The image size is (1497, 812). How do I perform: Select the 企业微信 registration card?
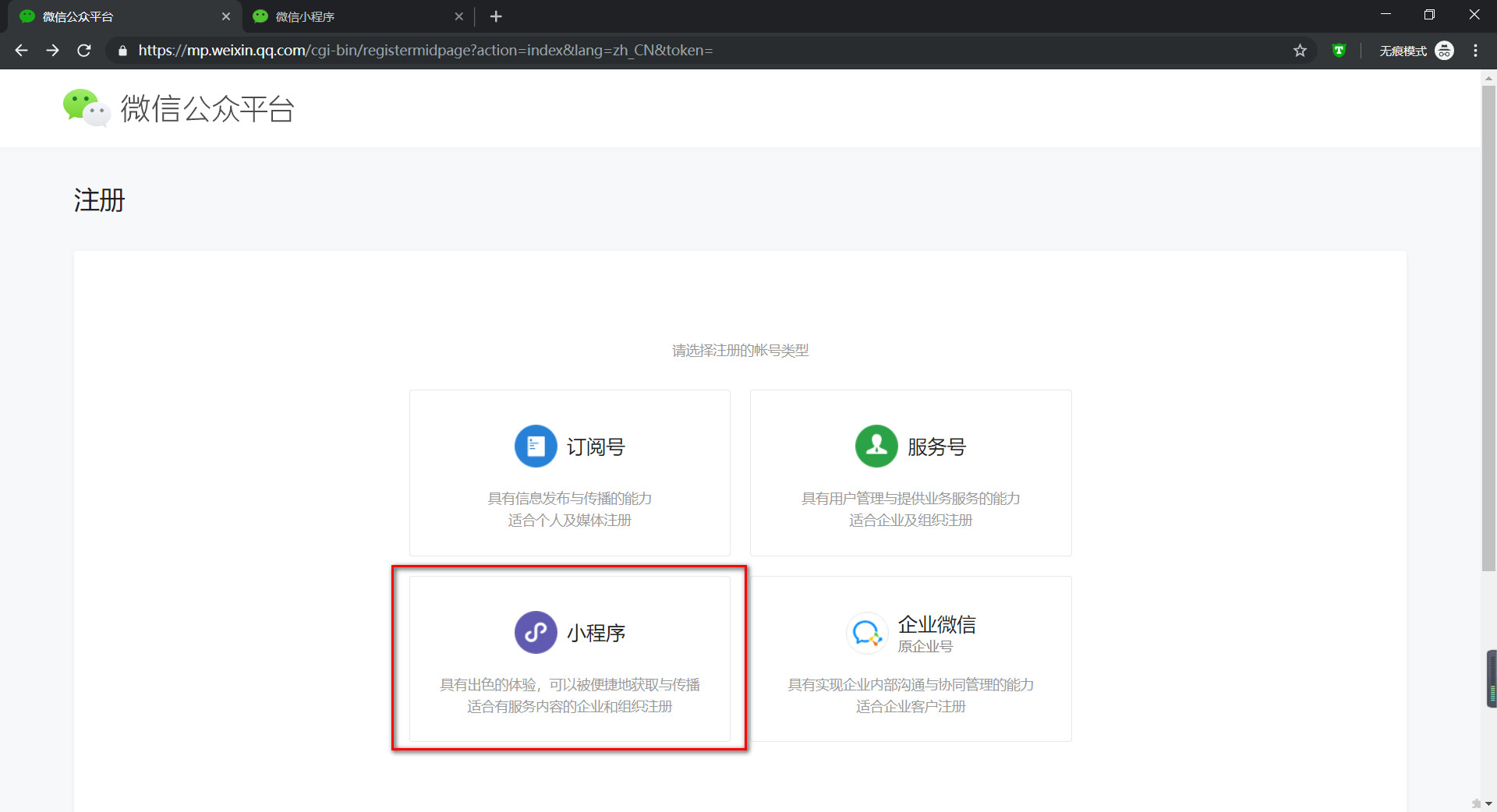point(910,658)
